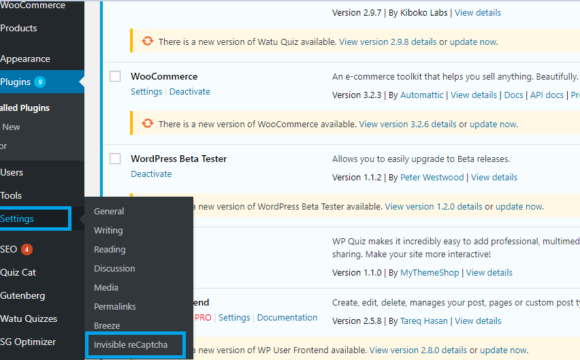Tick the WordPress Beta Tester checkbox

(115, 159)
